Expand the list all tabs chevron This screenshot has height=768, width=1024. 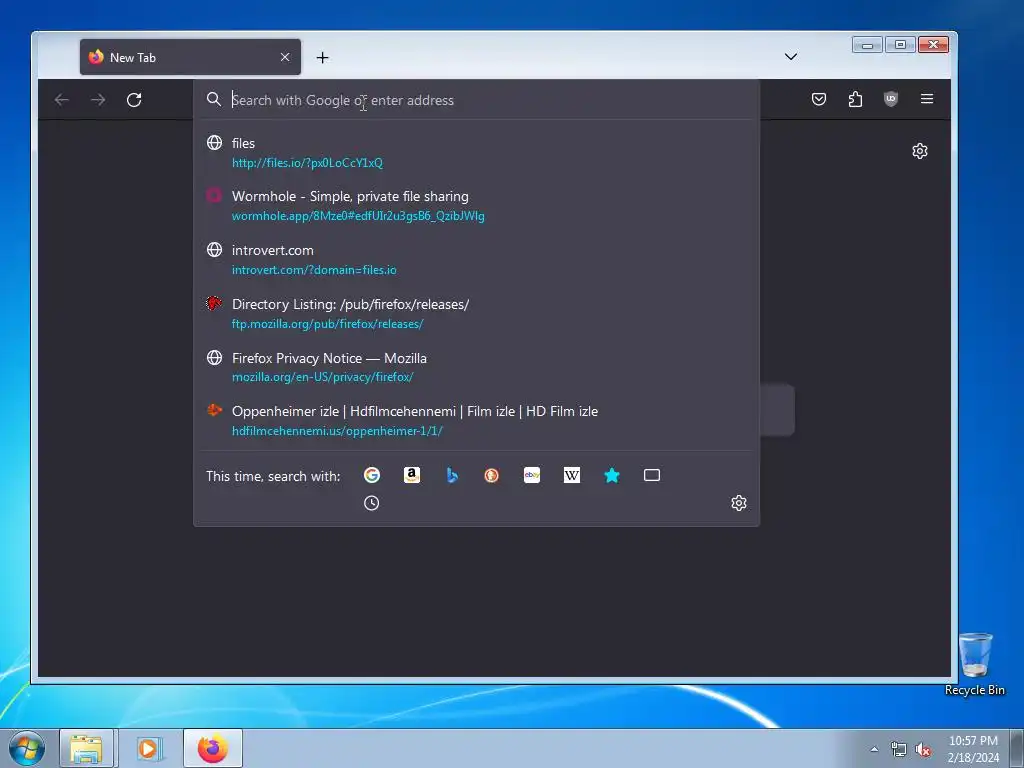(791, 57)
